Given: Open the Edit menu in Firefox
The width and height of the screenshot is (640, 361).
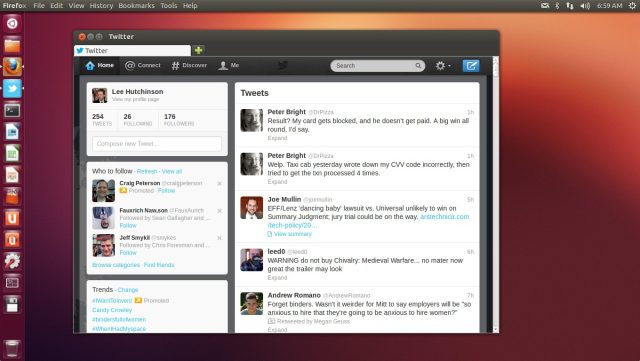Looking at the screenshot, I should tap(56, 6).
